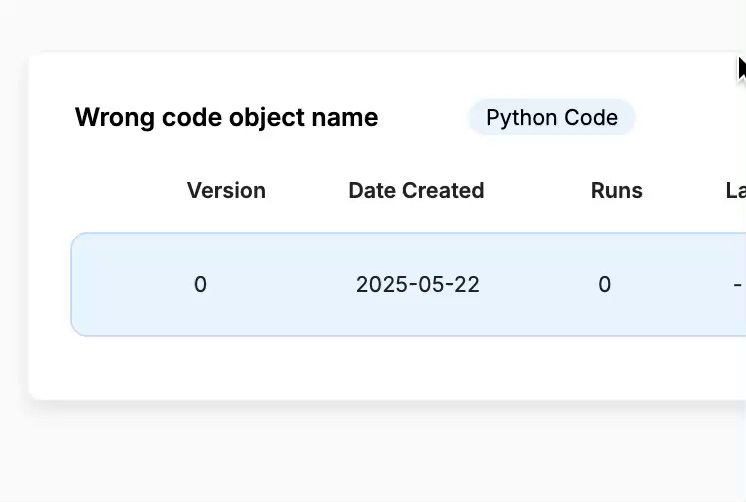Click row space between date and runs
746x502 pixels.
pos(540,285)
